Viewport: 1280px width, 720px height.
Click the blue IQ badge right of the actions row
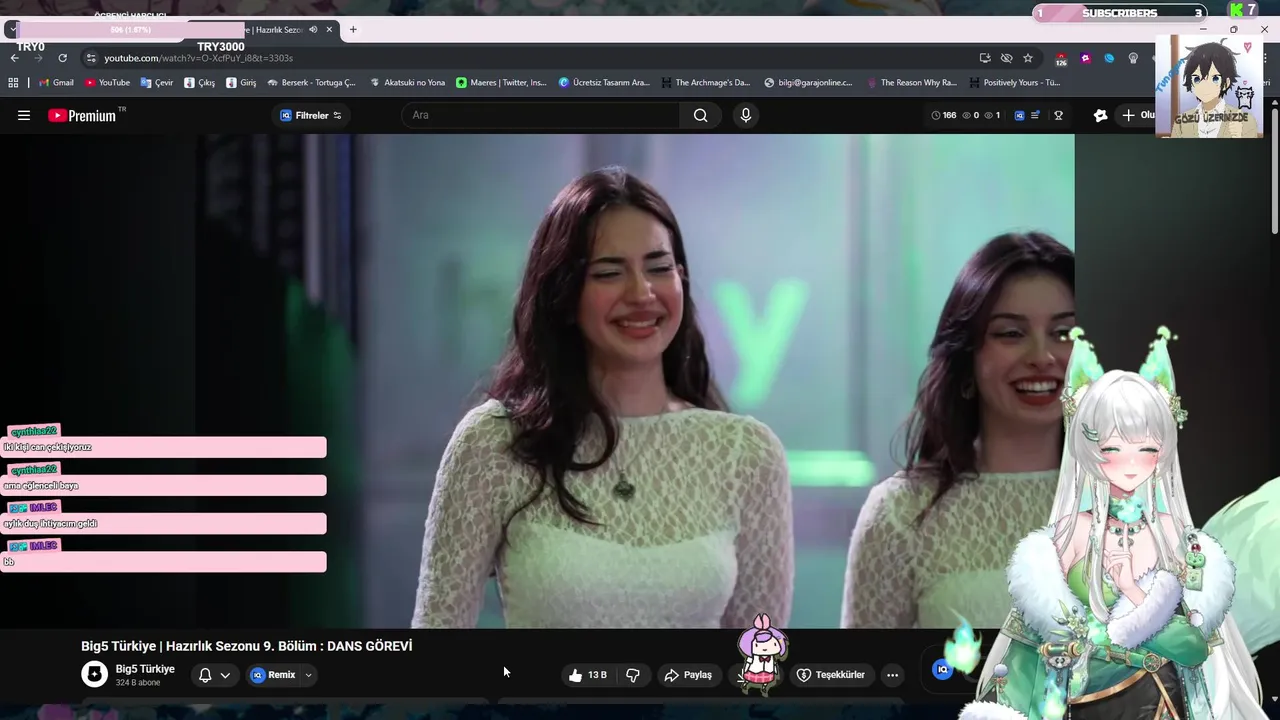(x=942, y=670)
